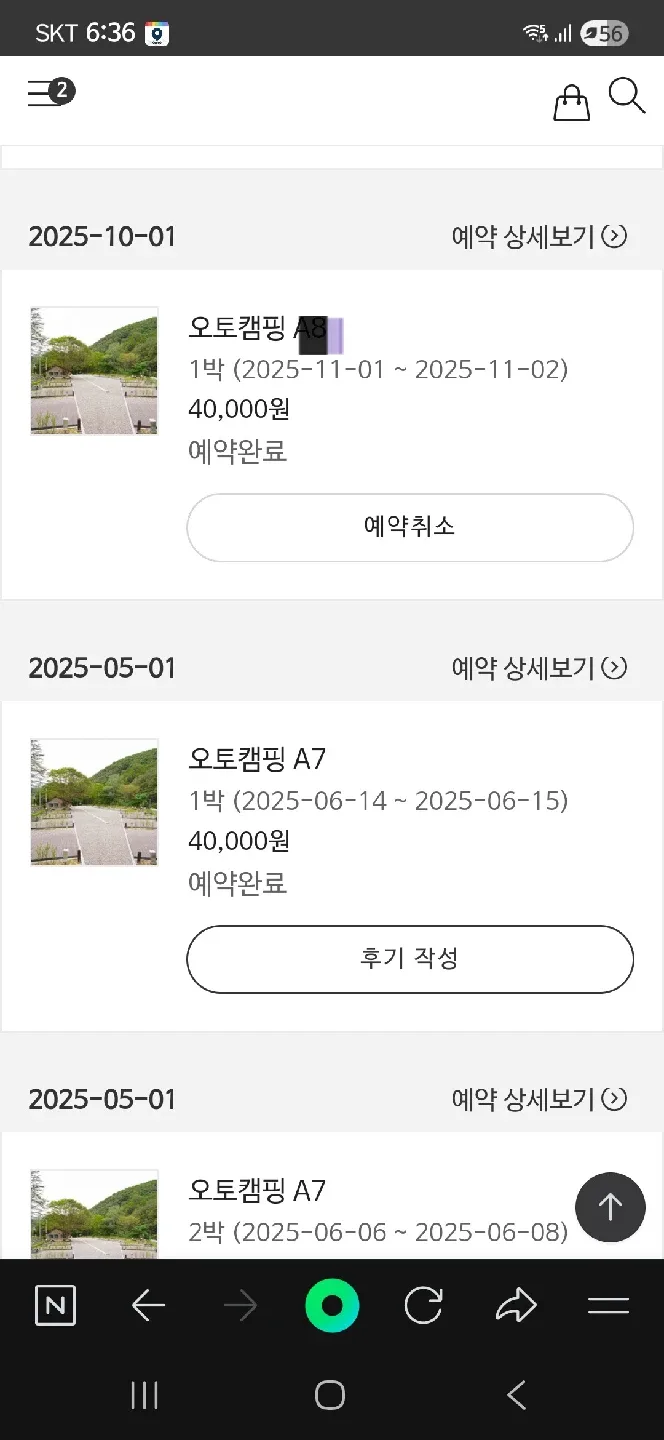Viewport: 664px width, 1440px height.
Task: Open the shopping bag cart
Action: tap(571, 101)
